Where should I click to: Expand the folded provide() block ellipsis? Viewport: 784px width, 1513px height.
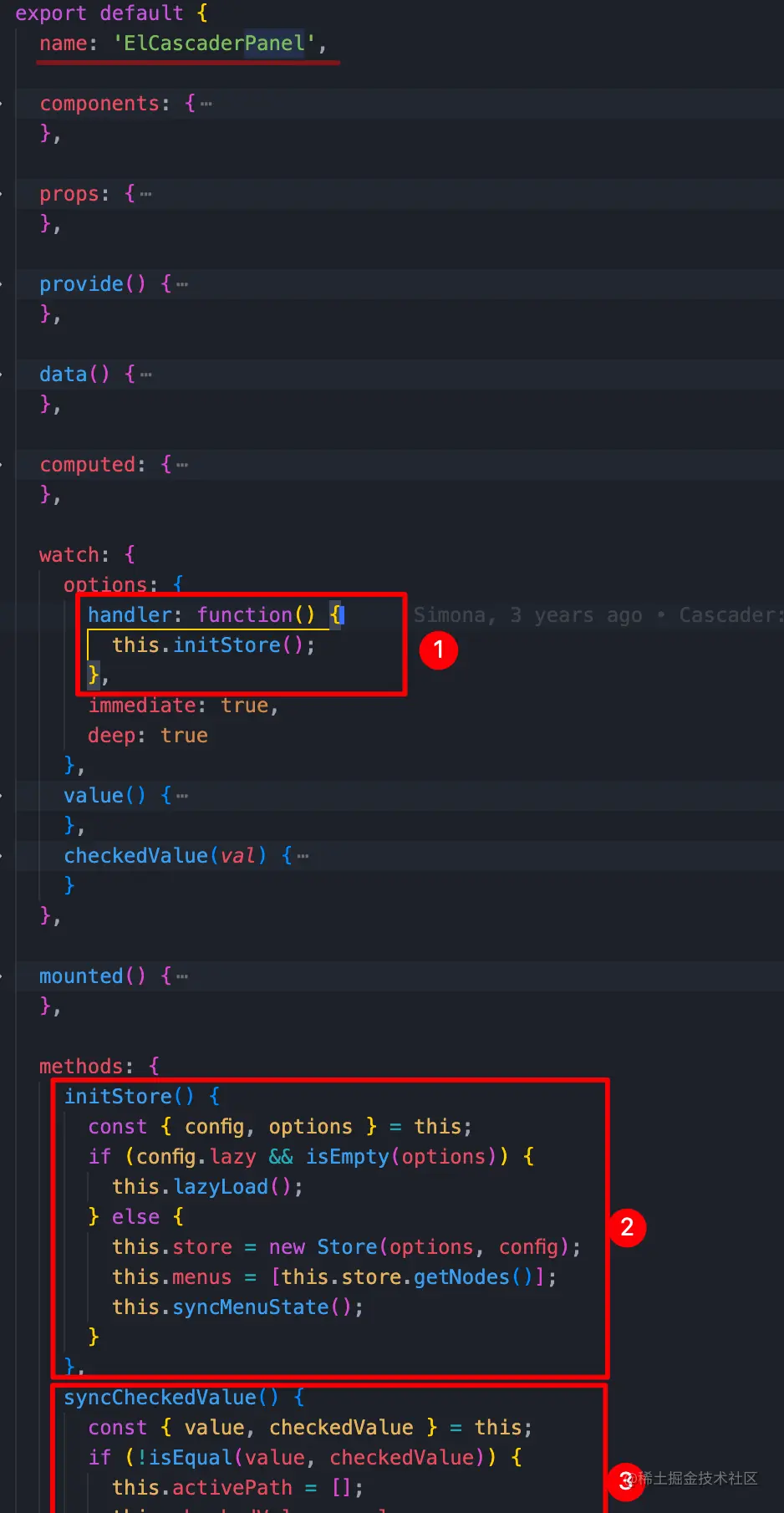click(182, 285)
